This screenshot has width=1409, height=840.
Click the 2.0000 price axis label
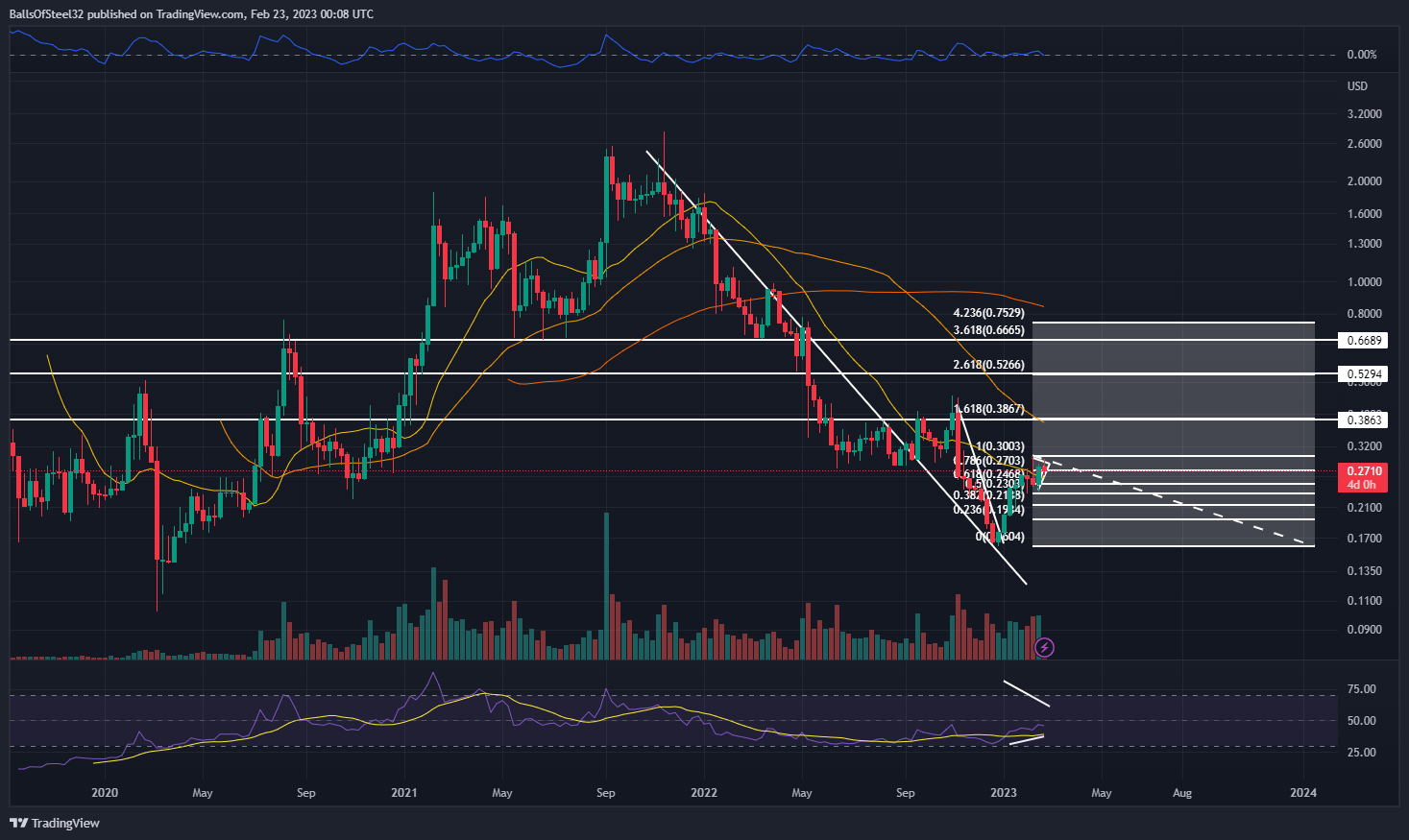tap(1365, 181)
